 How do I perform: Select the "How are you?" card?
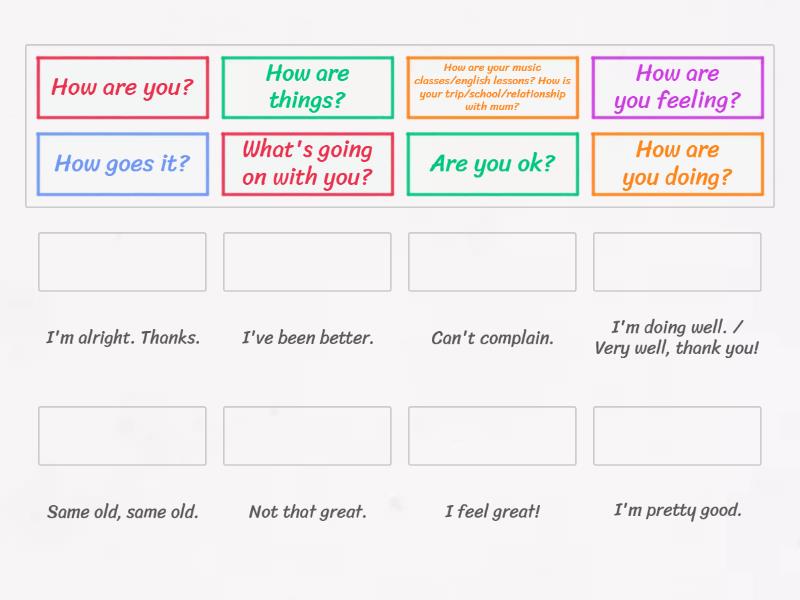(122, 87)
